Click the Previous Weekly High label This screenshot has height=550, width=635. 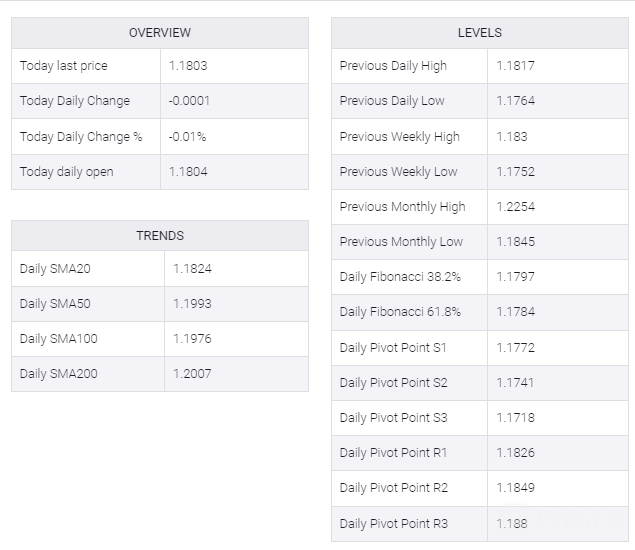399,136
